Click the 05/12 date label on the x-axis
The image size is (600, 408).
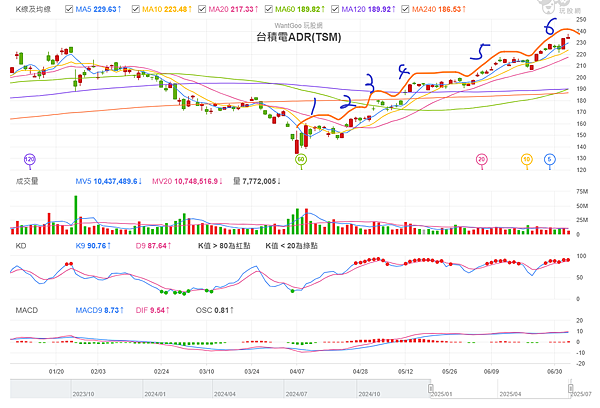[x=405, y=371]
